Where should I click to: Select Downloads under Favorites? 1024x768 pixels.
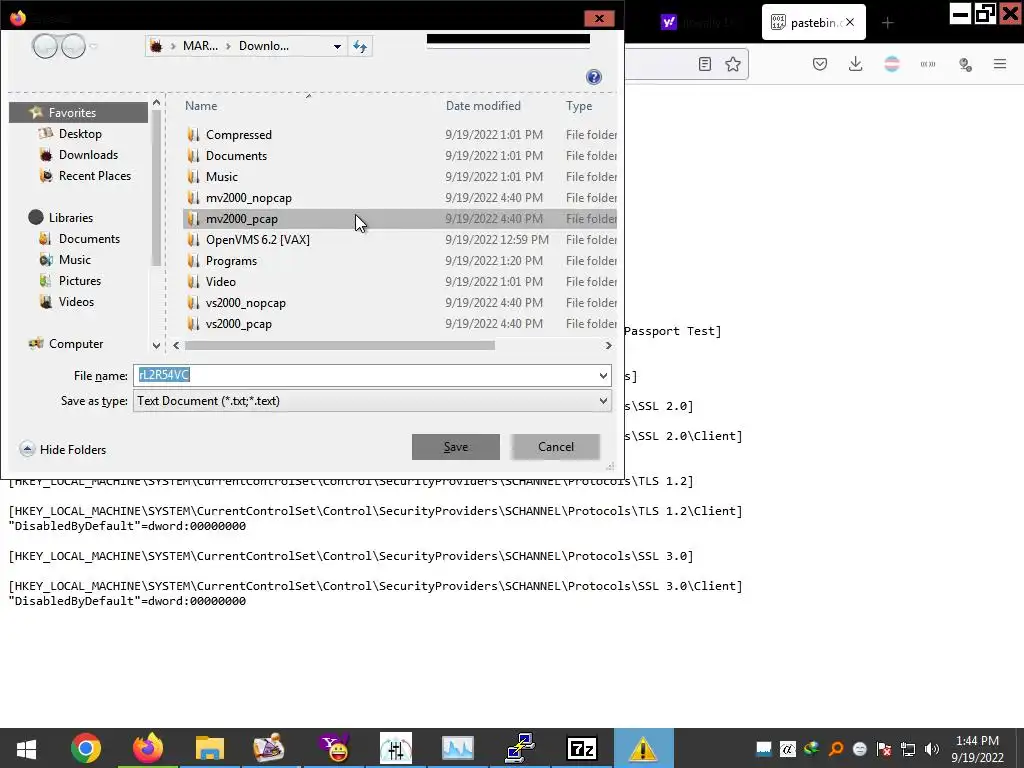click(88, 155)
